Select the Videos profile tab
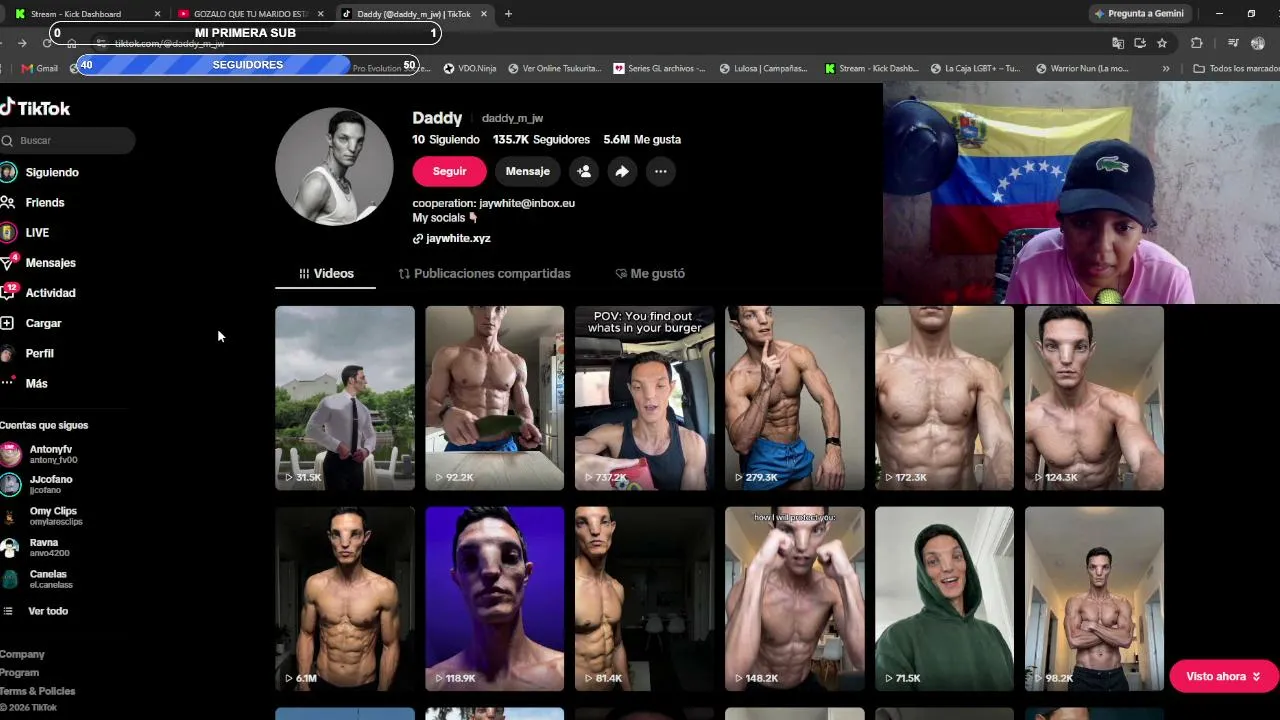The image size is (1280, 720). click(326, 273)
